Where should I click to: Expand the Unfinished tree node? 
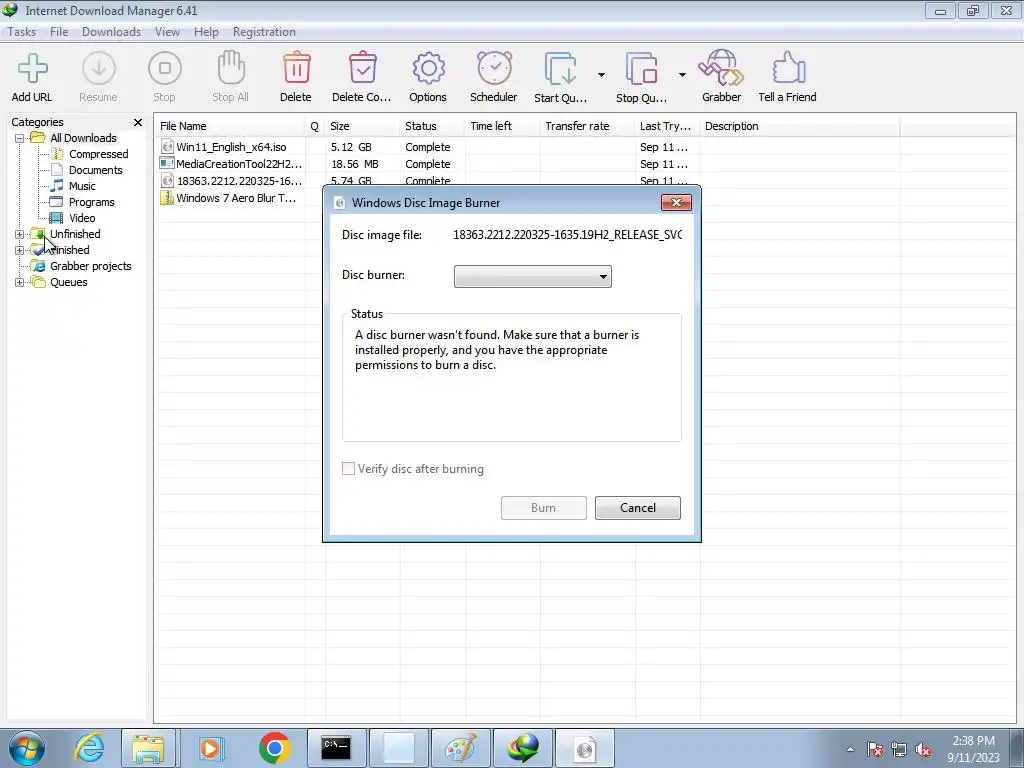(x=20, y=234)
